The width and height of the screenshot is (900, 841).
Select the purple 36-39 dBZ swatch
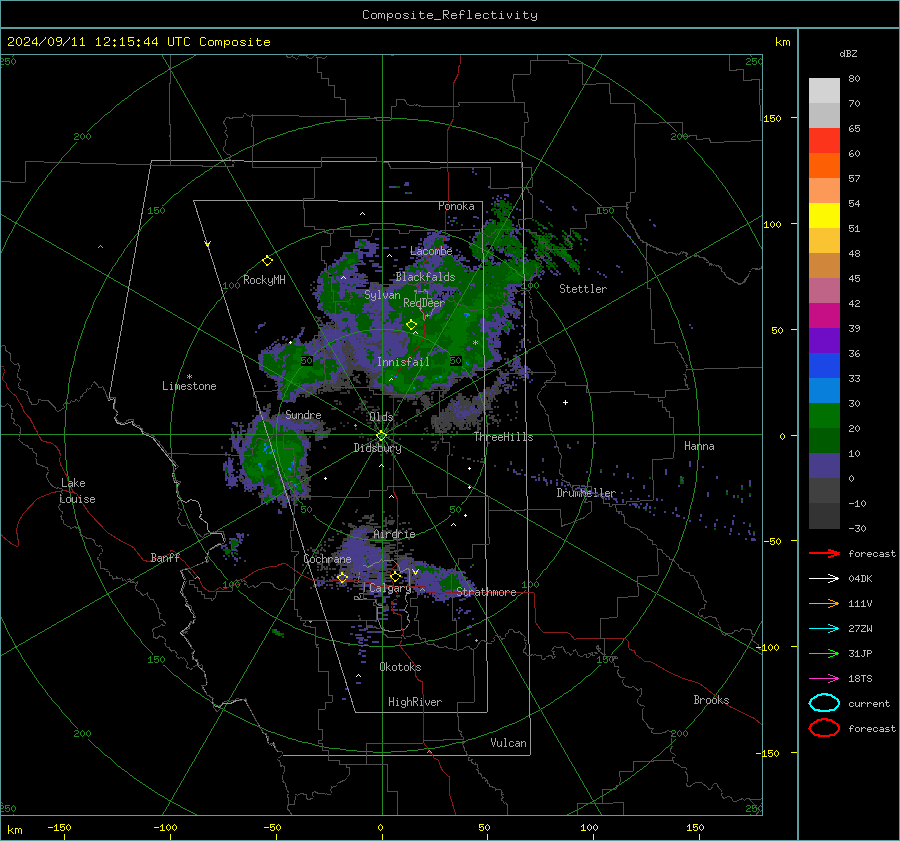pyautogui.click(x=824, y=341)
